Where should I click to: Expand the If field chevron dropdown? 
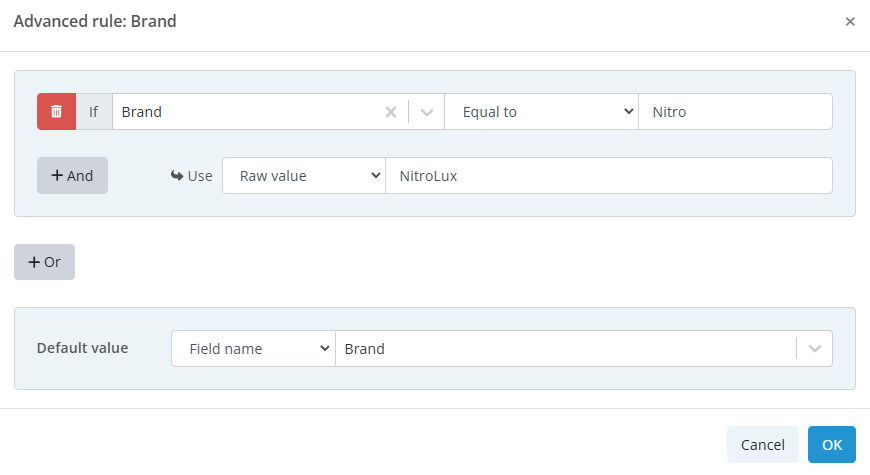click(x=427, y=112)
